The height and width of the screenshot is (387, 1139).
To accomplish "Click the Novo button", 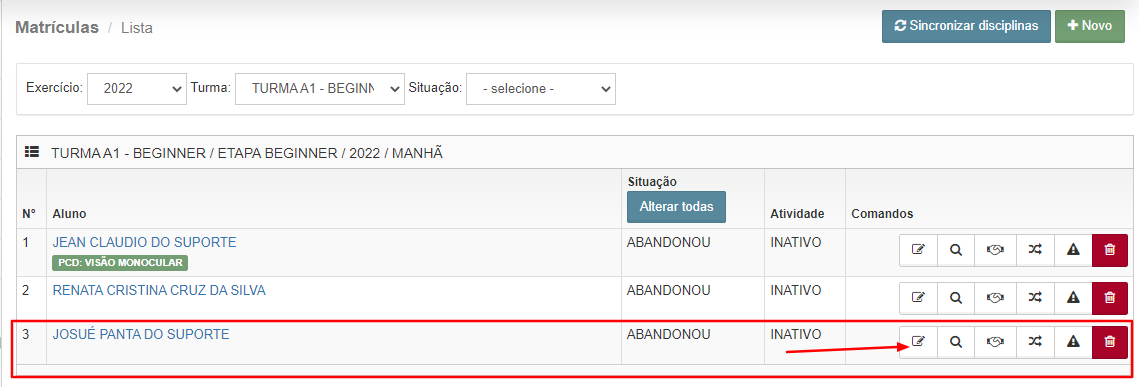I will tap(1090, 26).
